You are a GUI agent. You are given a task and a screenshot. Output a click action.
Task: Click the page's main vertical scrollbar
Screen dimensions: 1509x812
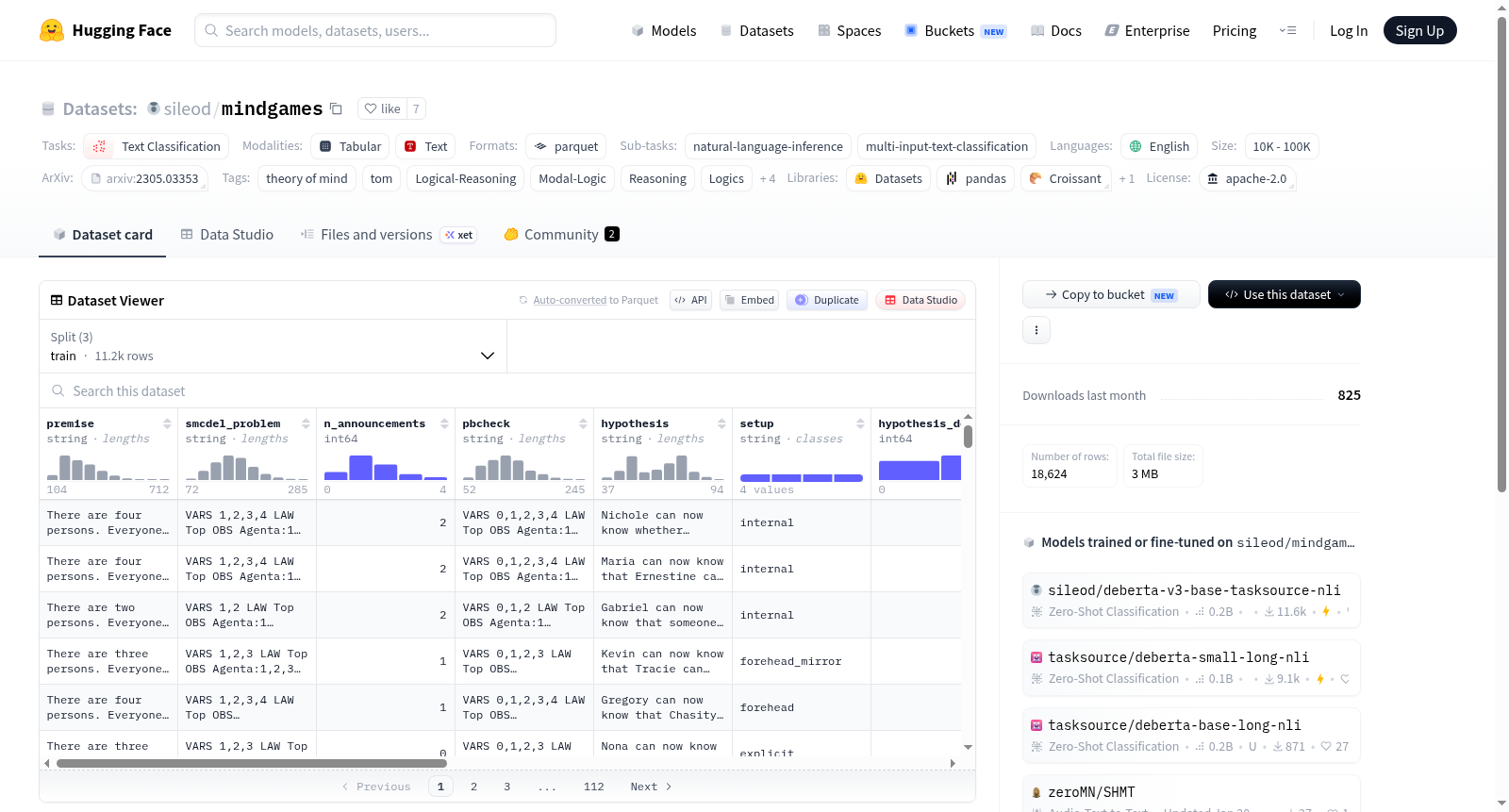point(1501,255)
